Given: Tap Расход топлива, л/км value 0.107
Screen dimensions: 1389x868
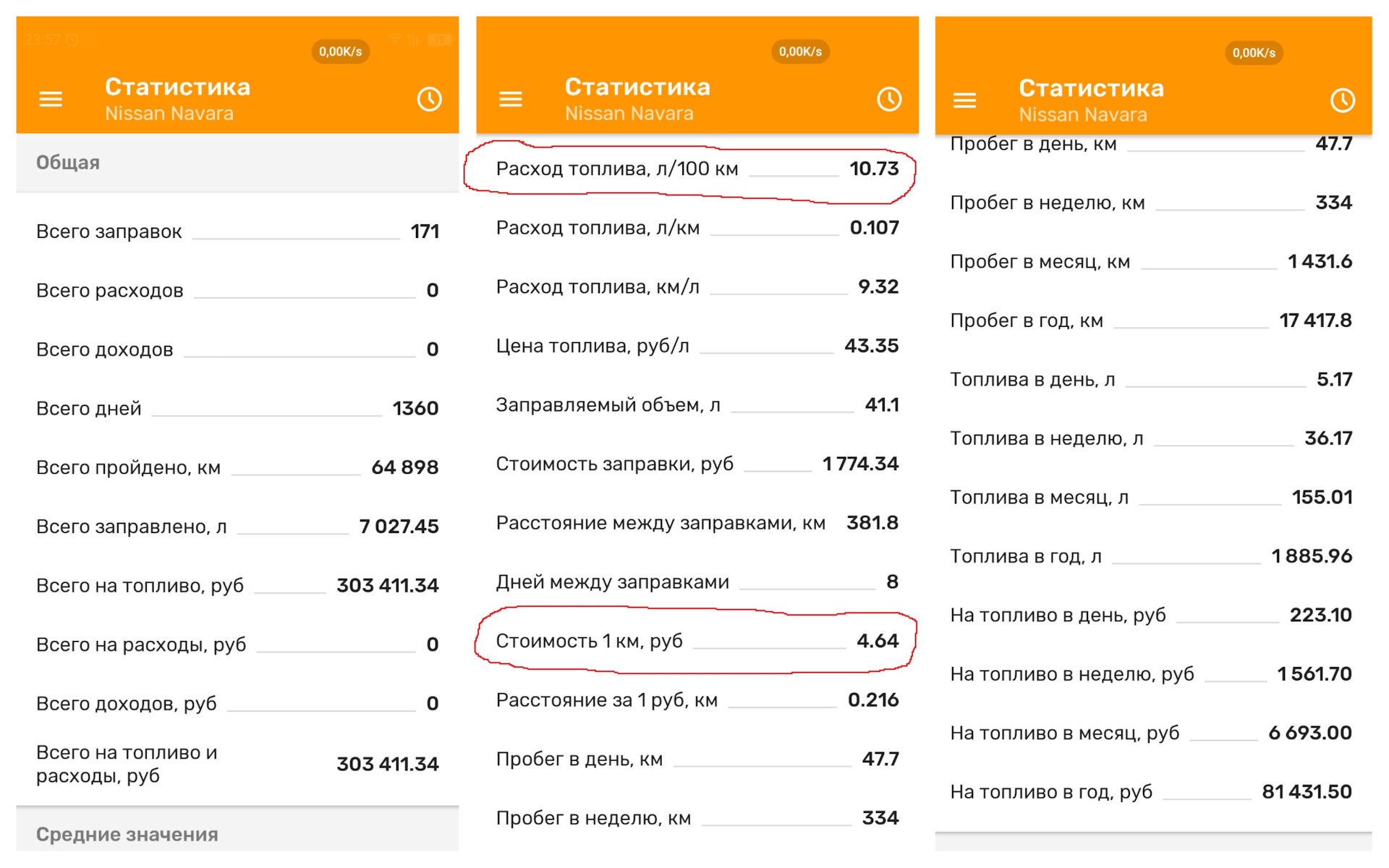Looking at the screenshot, I should click(875, 228).
